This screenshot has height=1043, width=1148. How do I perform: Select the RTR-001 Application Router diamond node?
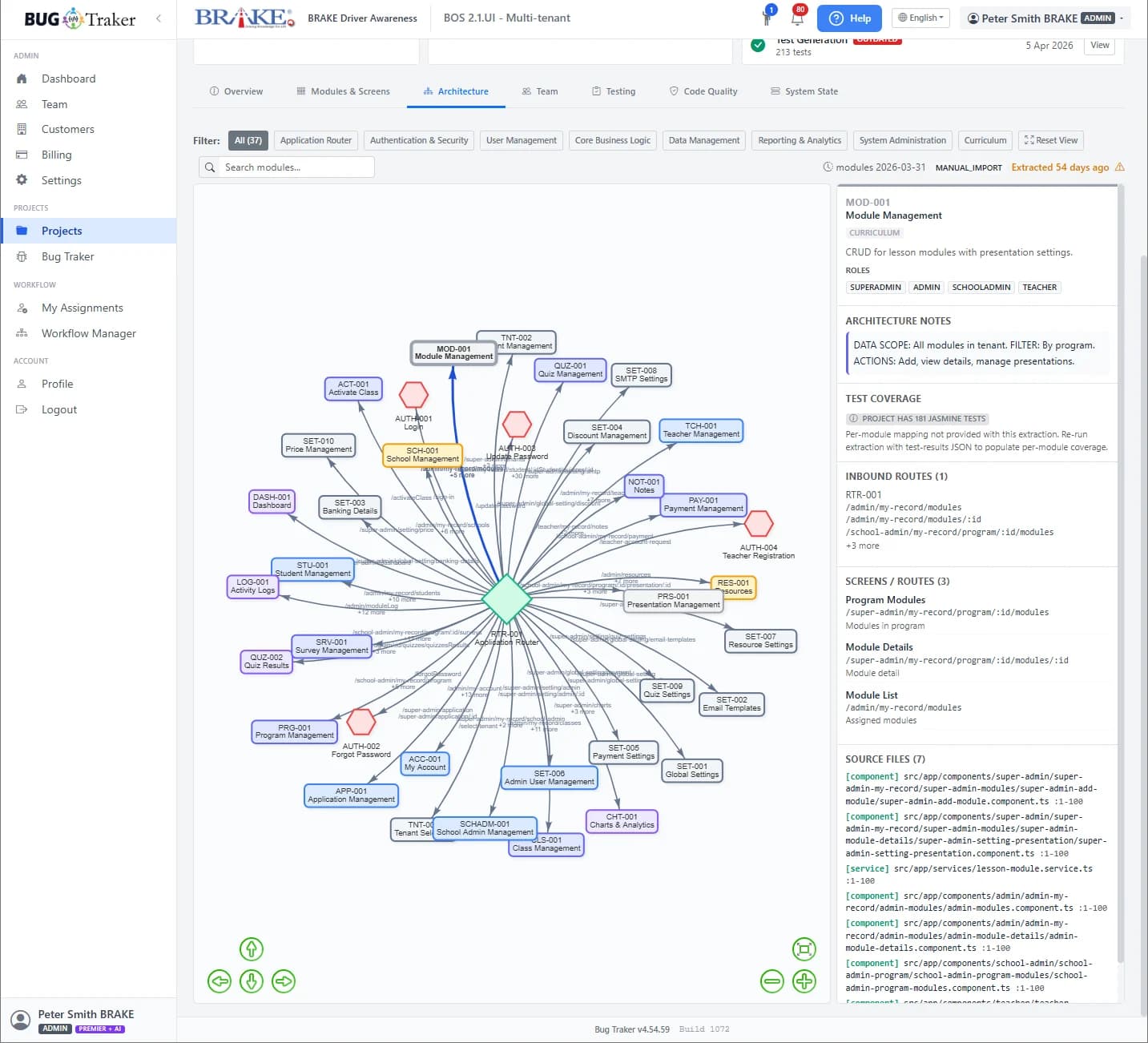(506, 599)
